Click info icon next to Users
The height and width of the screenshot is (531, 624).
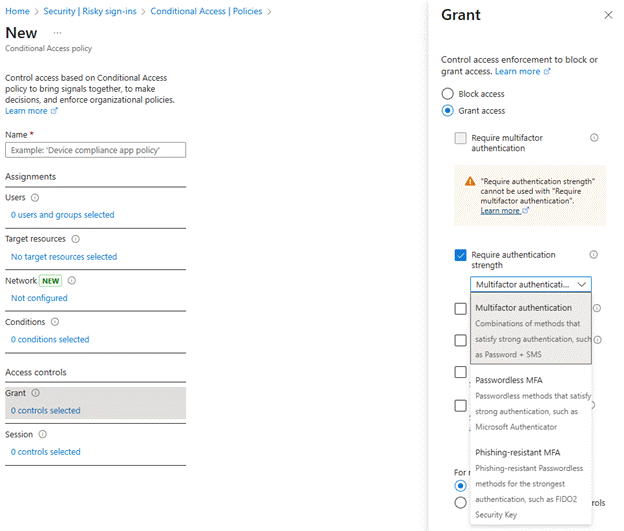35,198
